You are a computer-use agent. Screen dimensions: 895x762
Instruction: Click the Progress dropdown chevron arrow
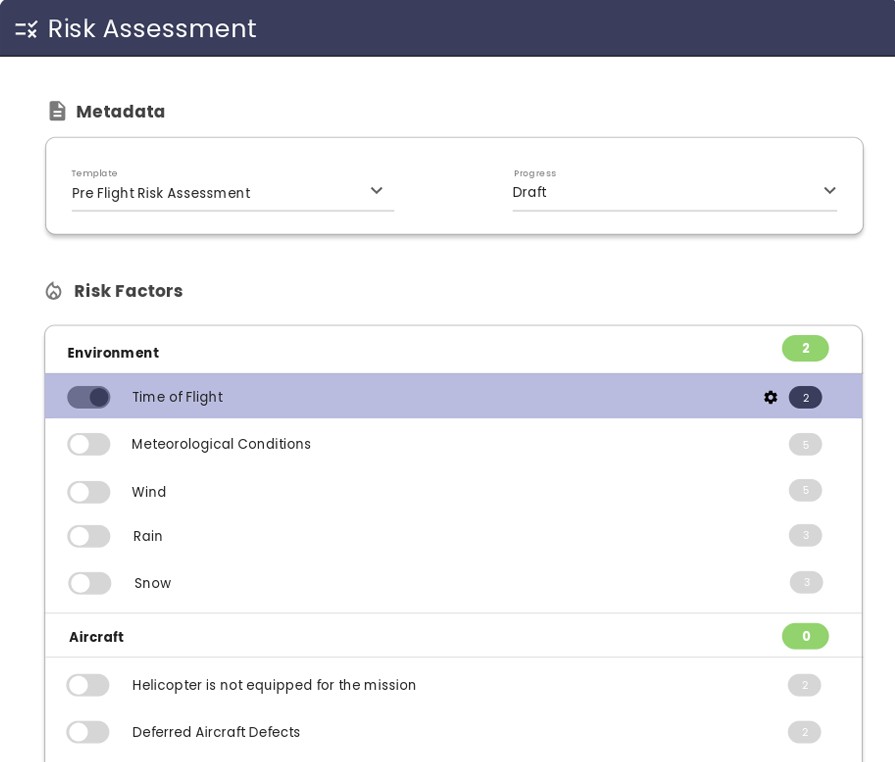tap(830, 191)
